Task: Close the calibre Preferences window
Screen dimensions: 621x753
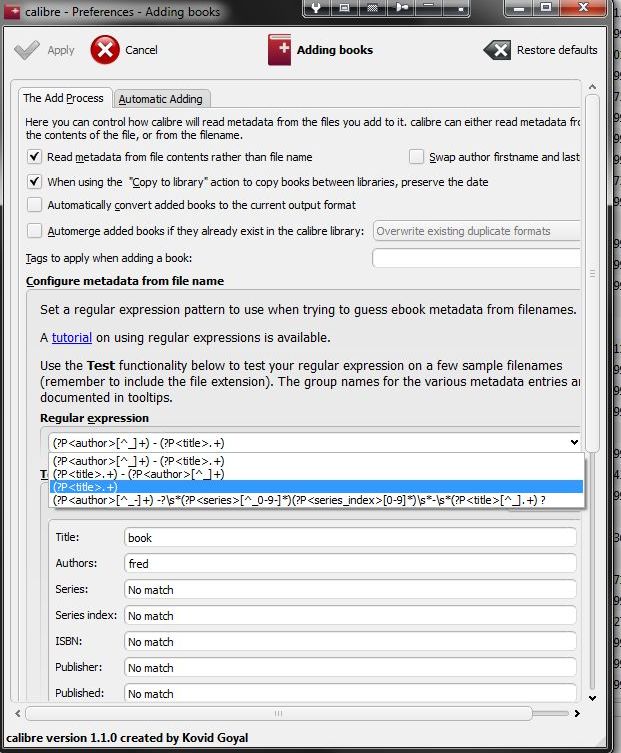Action: 583,8
